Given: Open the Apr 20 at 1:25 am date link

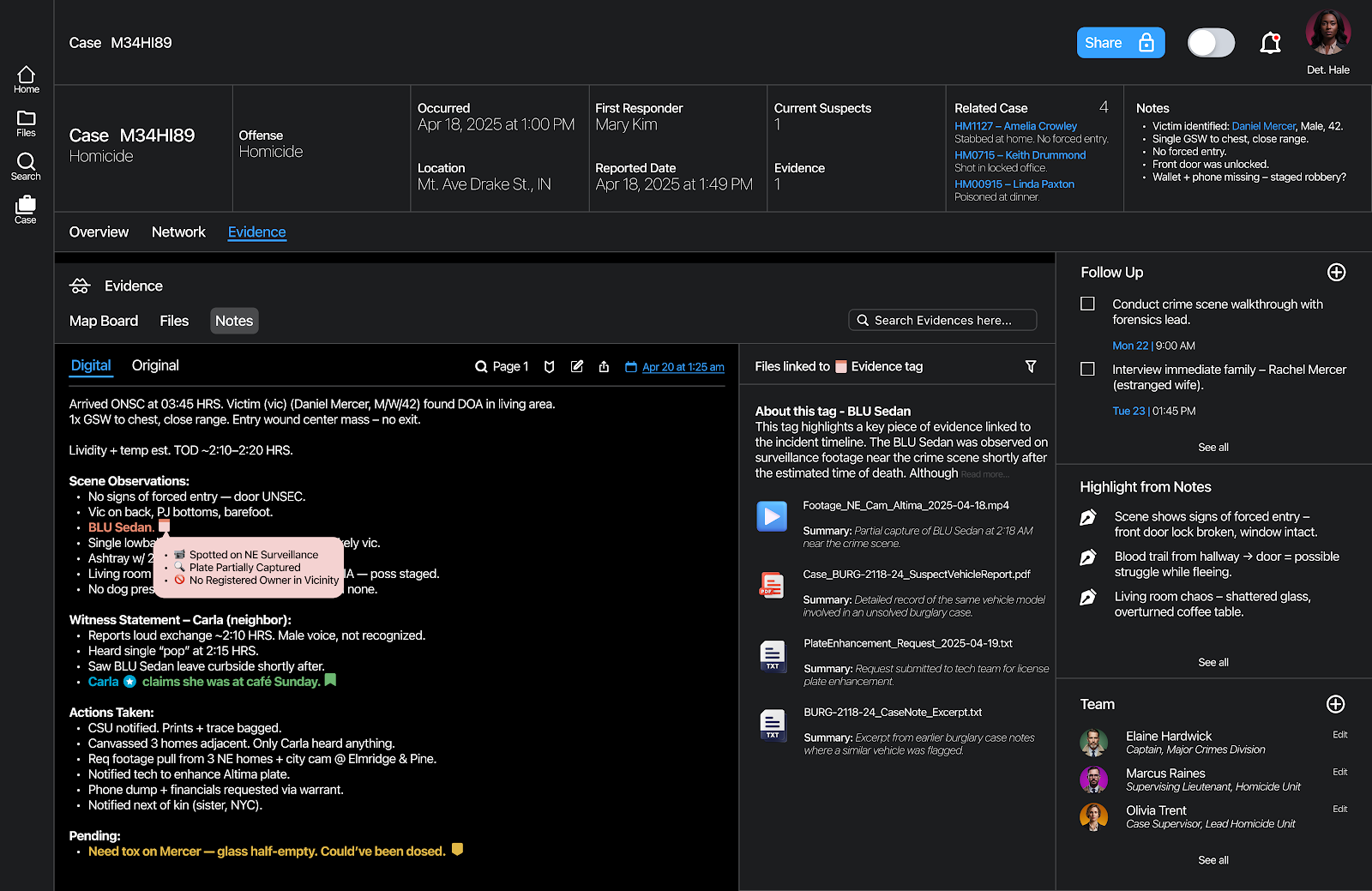Looking at the screenshot, I should 683,367.
